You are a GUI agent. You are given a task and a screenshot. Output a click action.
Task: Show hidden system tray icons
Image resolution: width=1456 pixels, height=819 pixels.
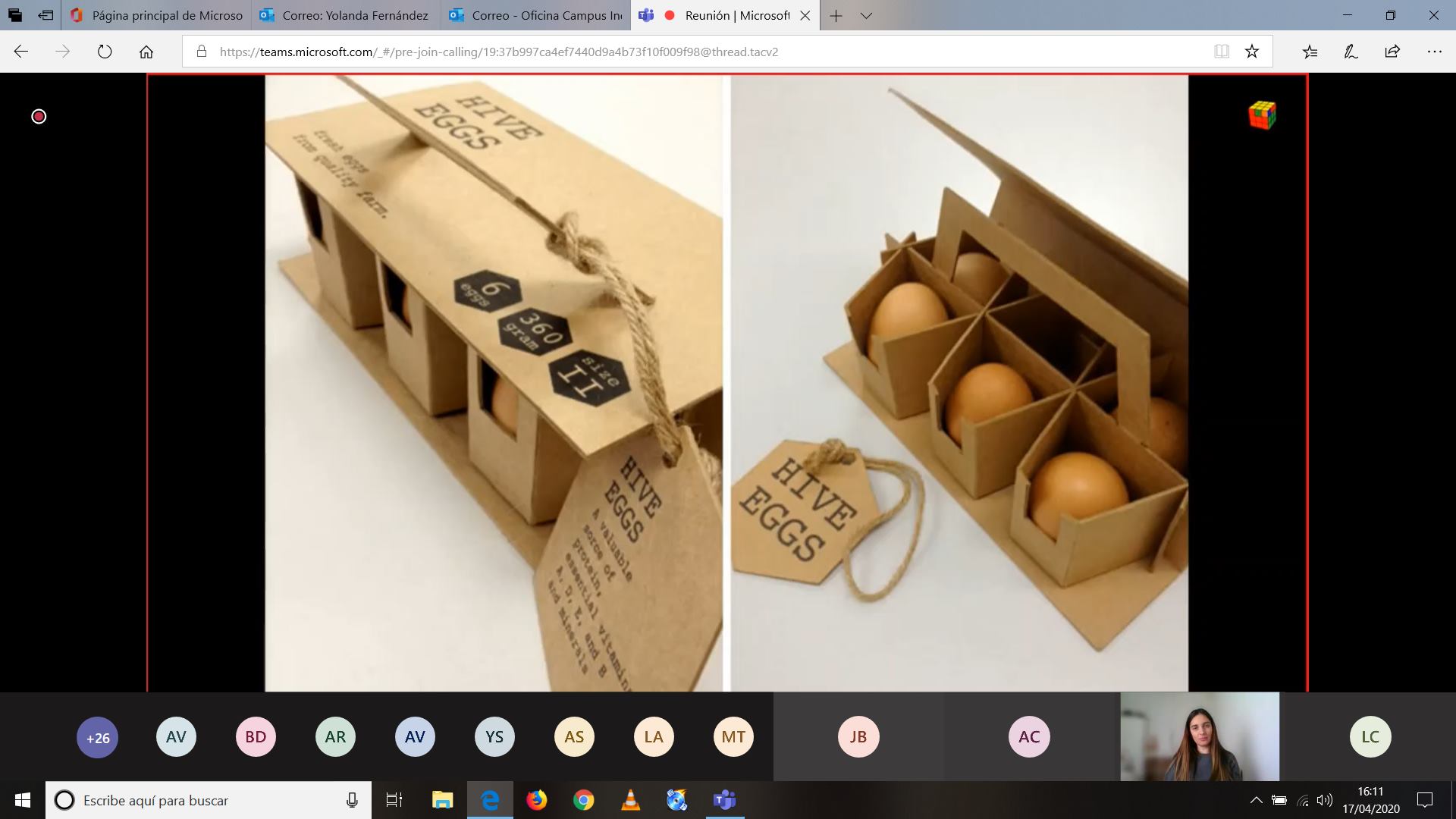coord(1256,800)
